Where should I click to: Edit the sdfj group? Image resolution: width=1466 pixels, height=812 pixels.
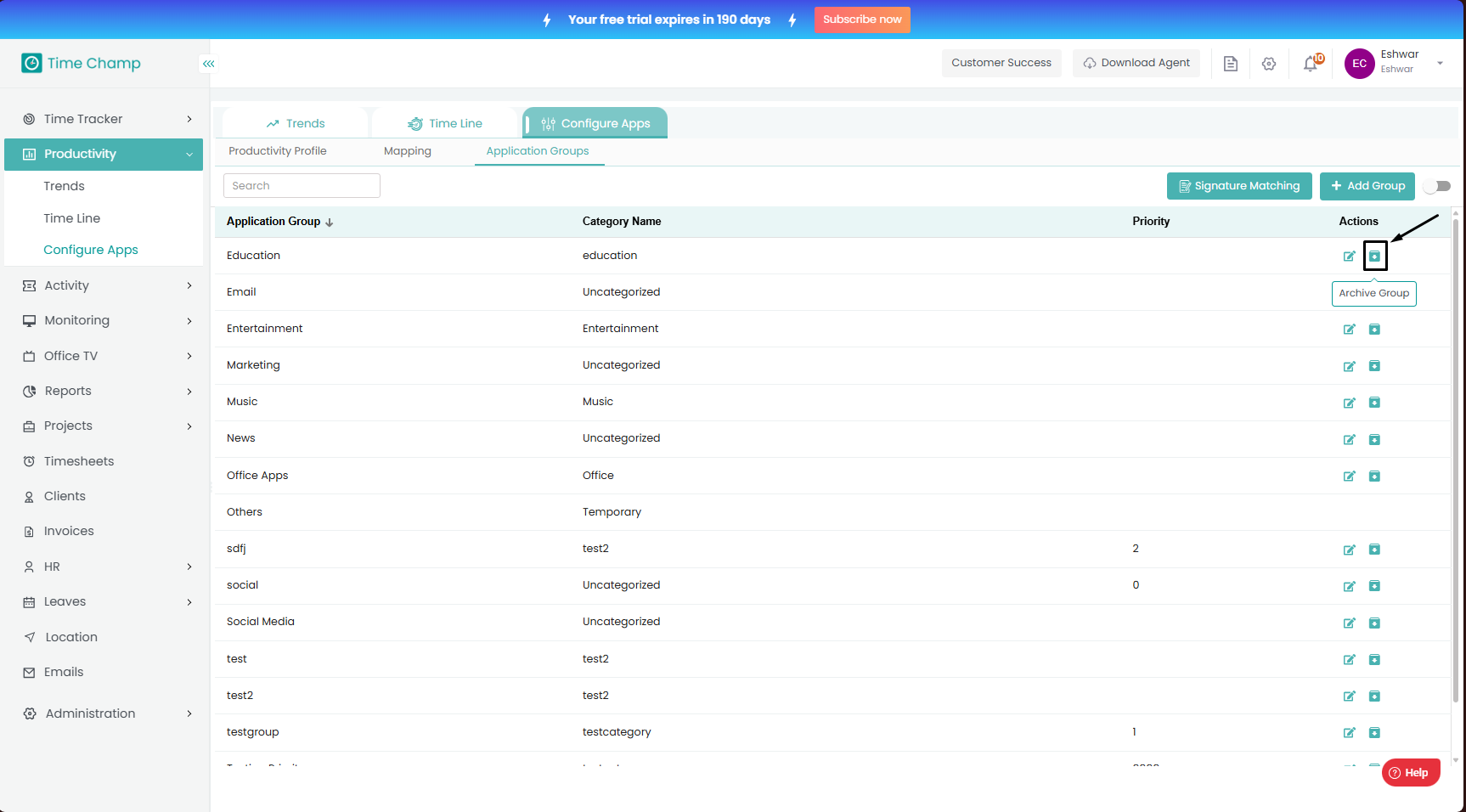[x=1349, y=550]
